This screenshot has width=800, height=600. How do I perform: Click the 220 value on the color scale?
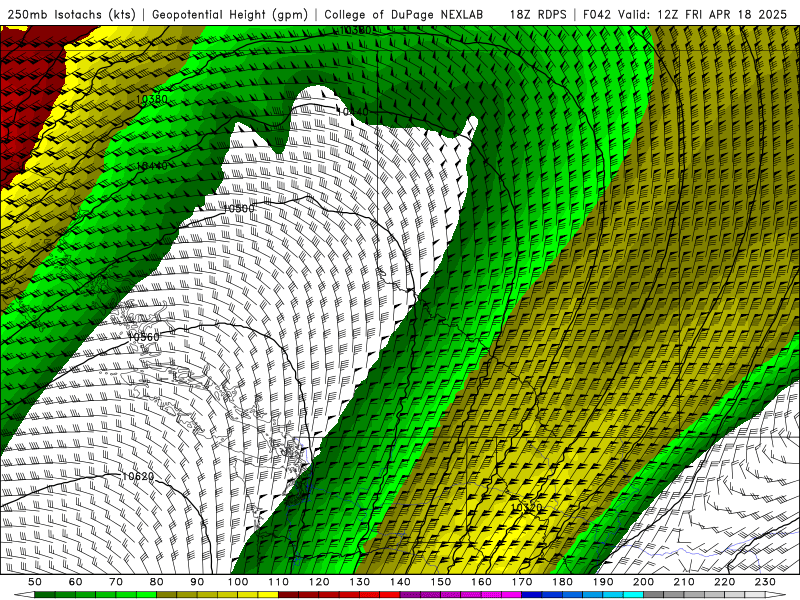(x=724, y=582)
